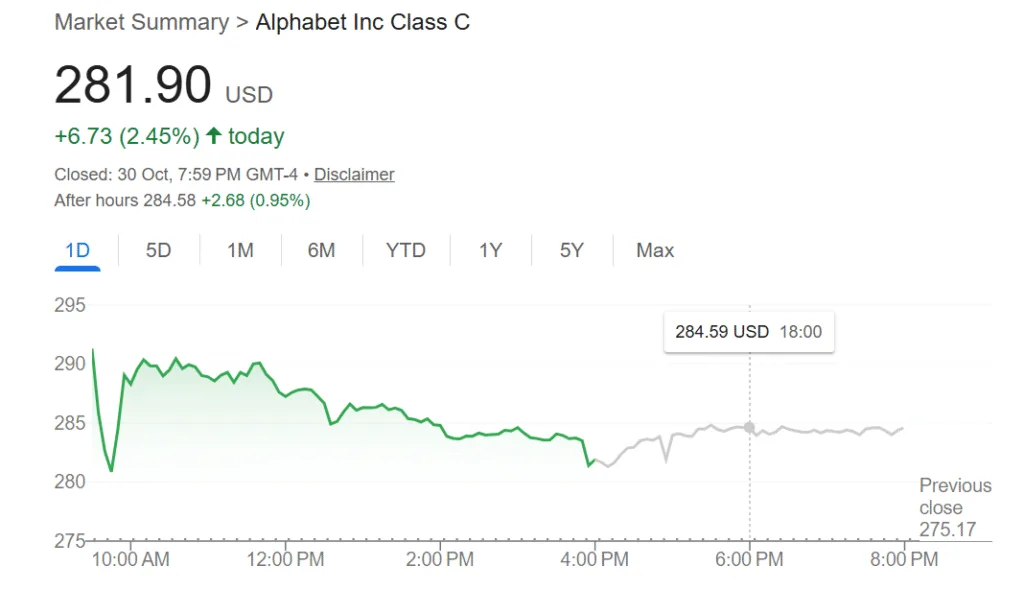
Task: Keep the 1D view selected
Action: pyautogui.click(x=77, y=250)
